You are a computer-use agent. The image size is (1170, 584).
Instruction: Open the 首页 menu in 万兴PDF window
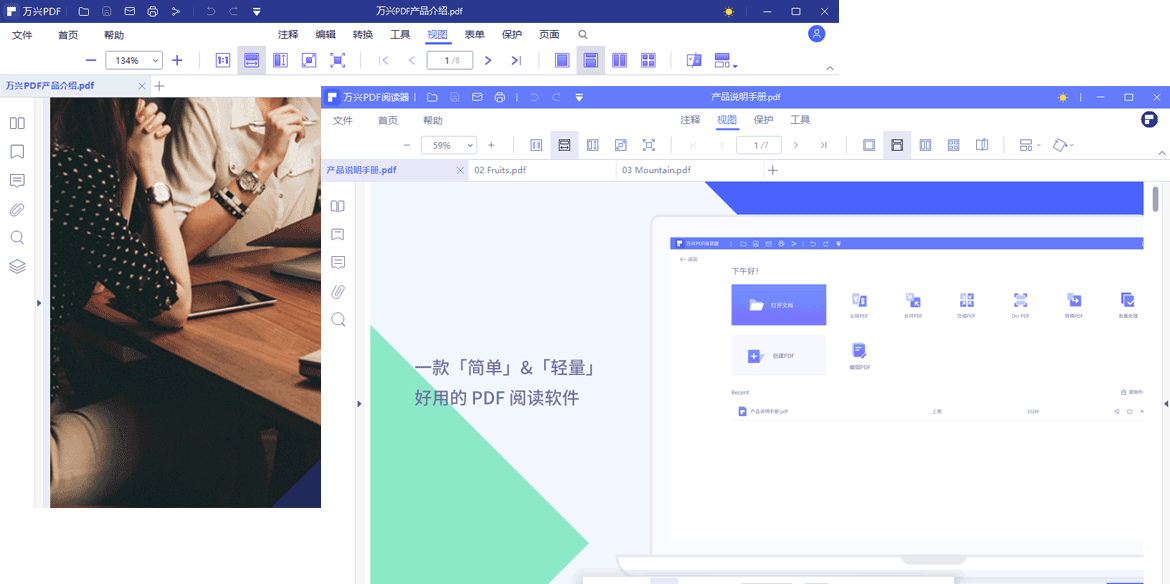point(68,35)
